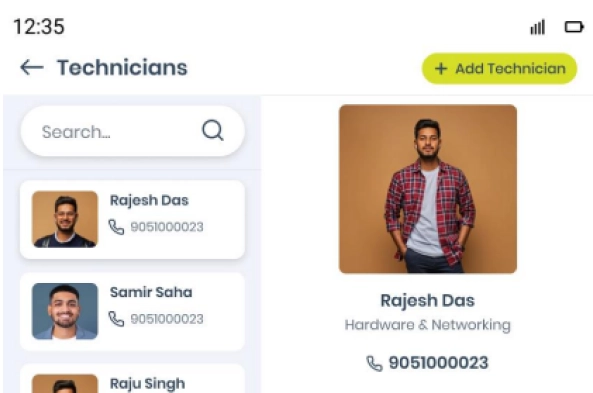Image resolution: width=593 pixels, height=393 pixels.
Task: Open the Raju Singh technician card
Action: [132, 379]
